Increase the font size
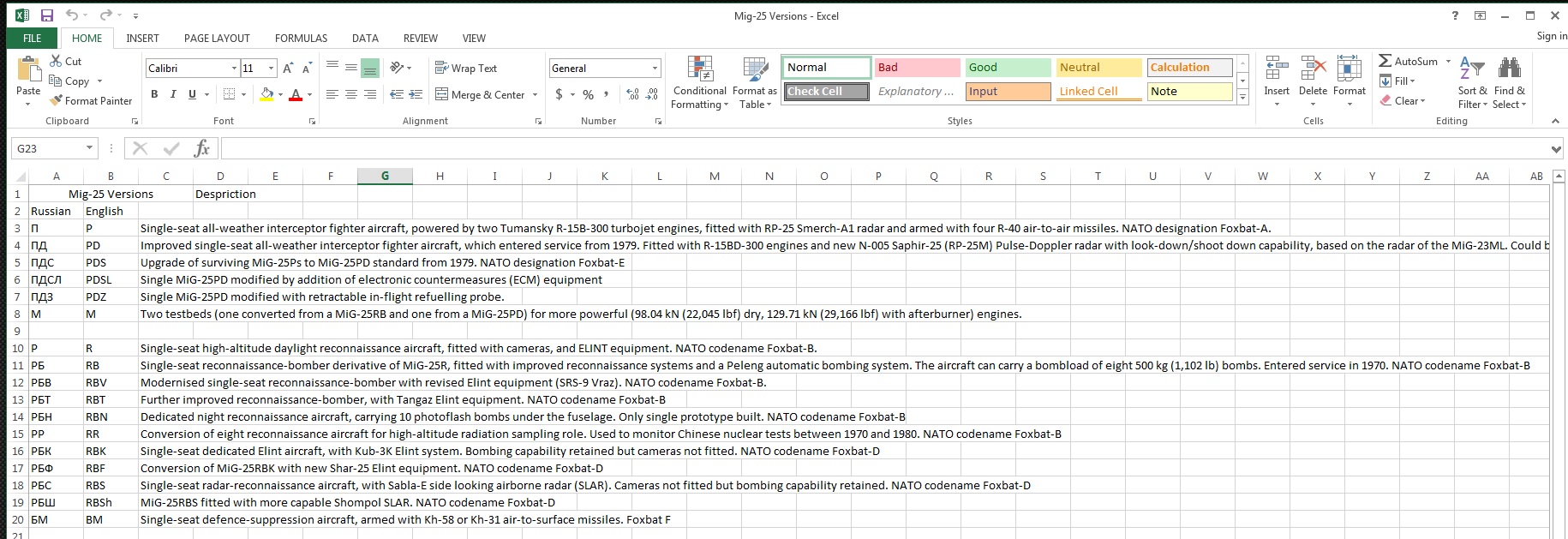Image resolution: width=1568 pixels, height=539 pixels. (288, 69)
